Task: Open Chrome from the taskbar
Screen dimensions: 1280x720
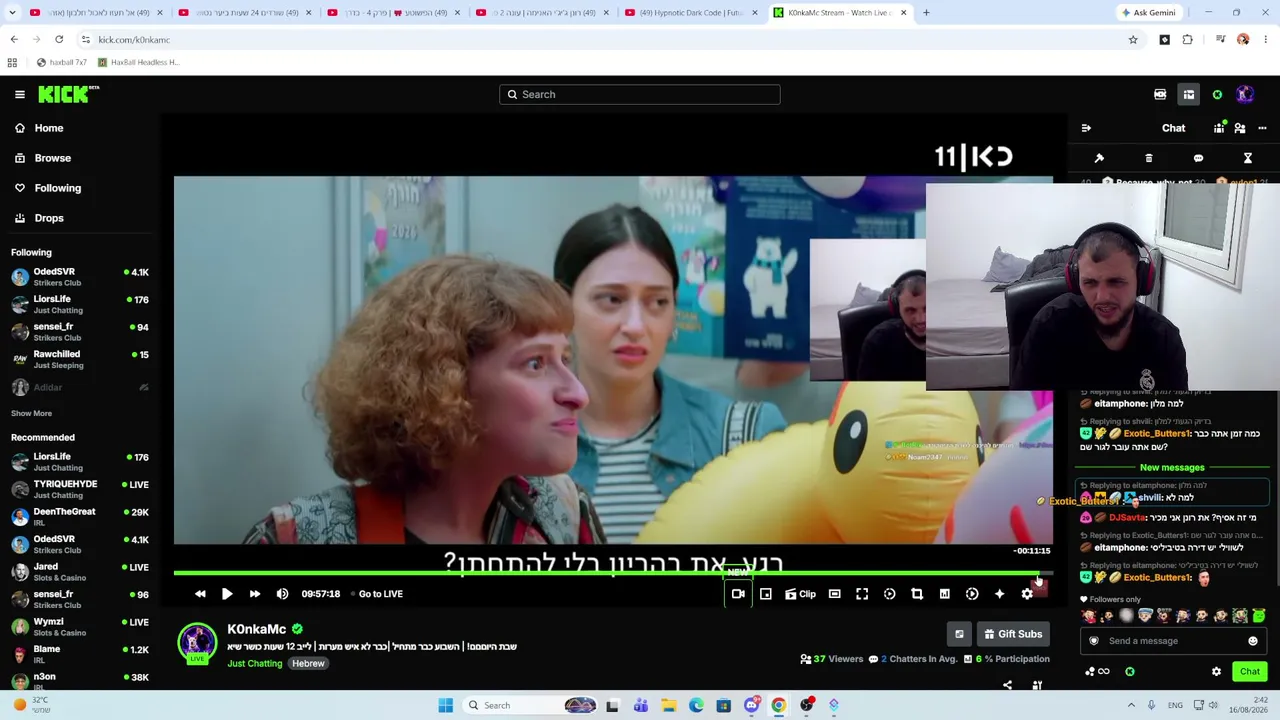Action: point(778,705)
